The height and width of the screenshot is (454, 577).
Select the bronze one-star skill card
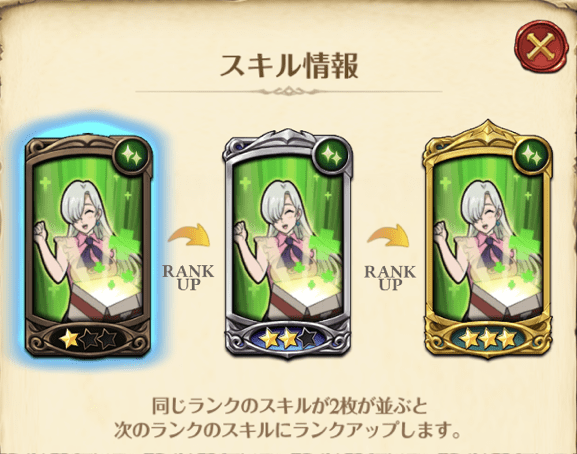point(88,246)
